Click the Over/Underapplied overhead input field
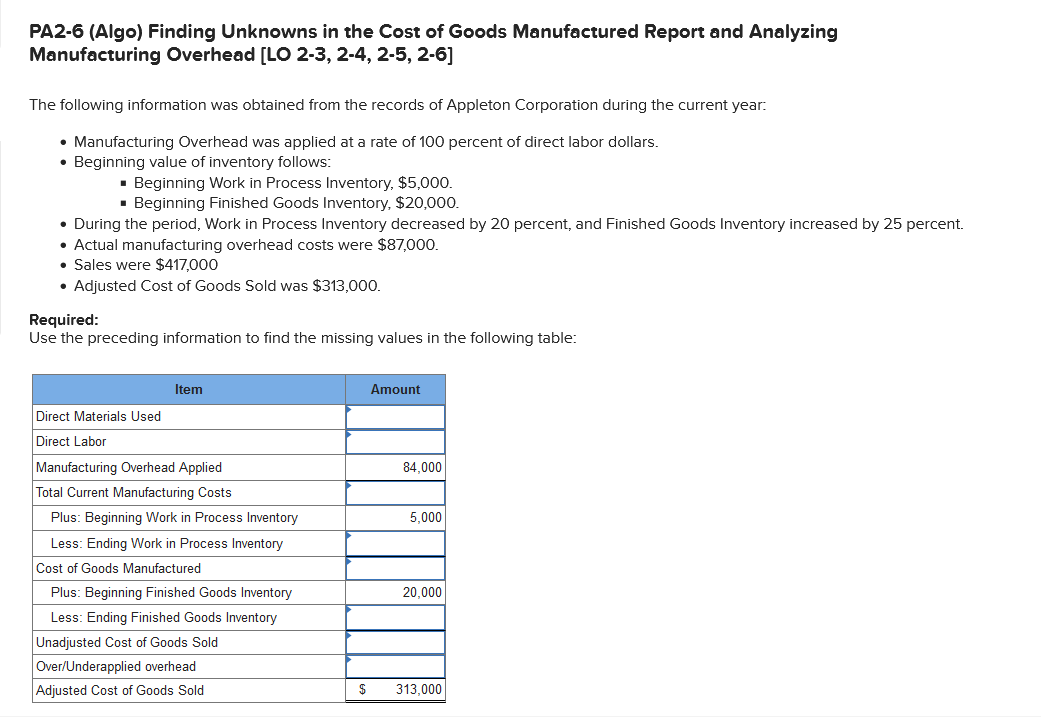The image size is (1041, 718). coord(395,666)
